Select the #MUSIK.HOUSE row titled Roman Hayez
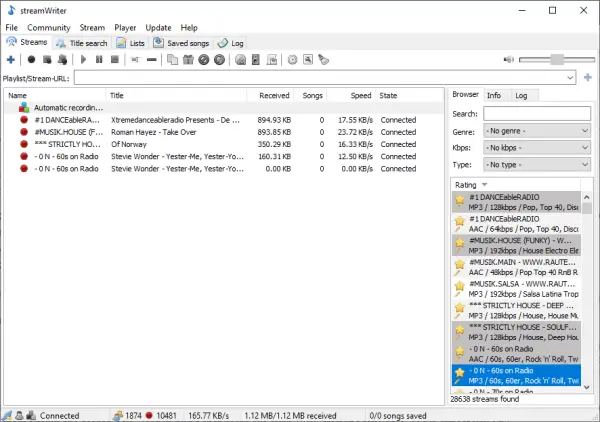Viewport: 600px width, 422px height. point(224,132)
